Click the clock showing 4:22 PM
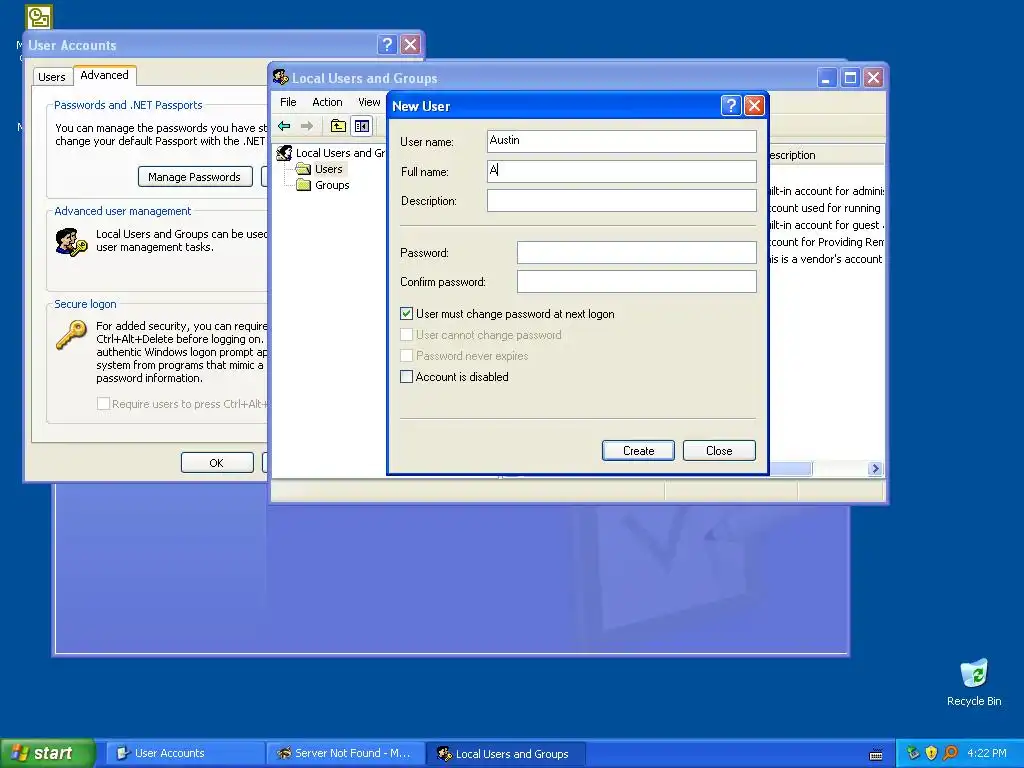Image resolution: width=1024 pixels, height=768 pixels. coord(987,753)
